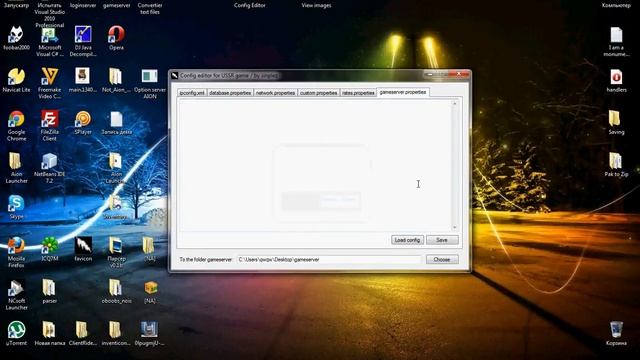The height and width of the screenshot is (360, 640).
Task: Select the gameserver.properties tab
Action: pyautogui.click(x=403, y=92)
